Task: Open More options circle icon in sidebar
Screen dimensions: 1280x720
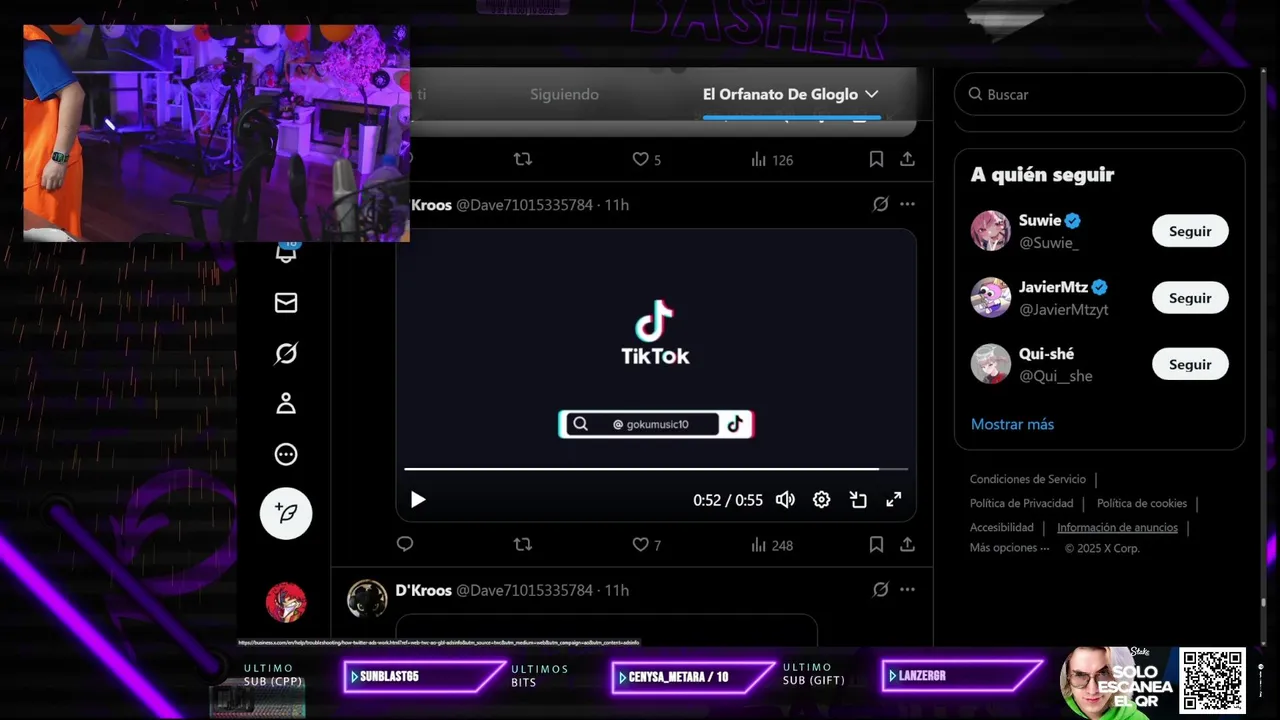Action: [x=286, y=455]
